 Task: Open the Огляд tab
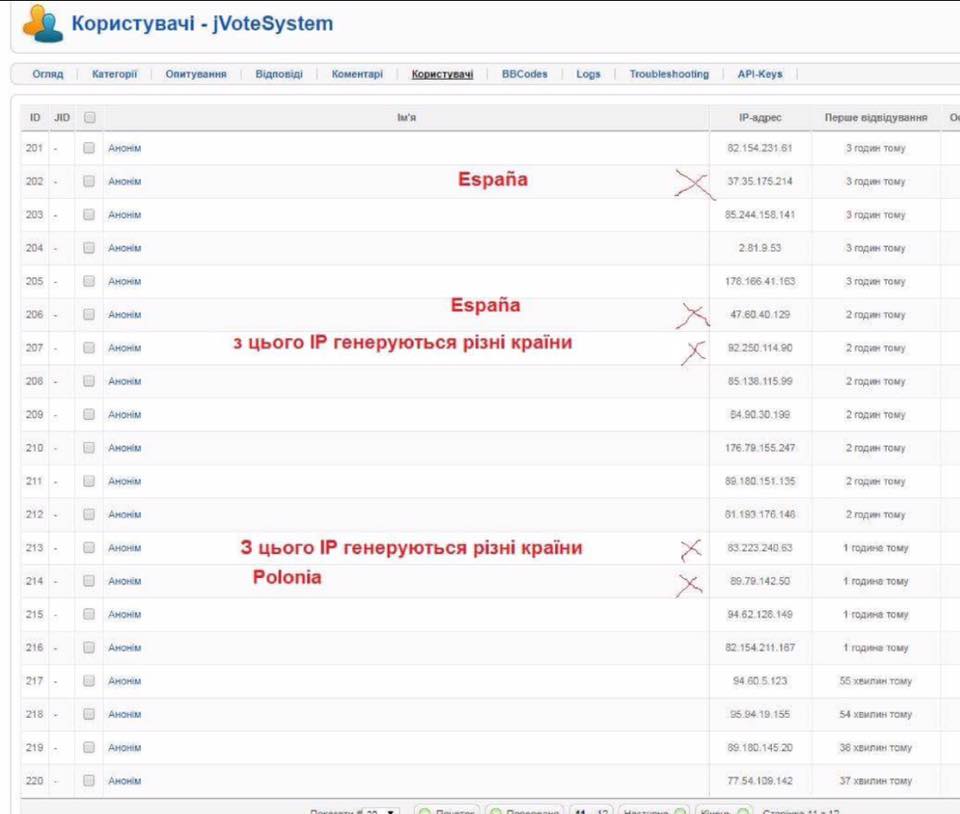48,74
